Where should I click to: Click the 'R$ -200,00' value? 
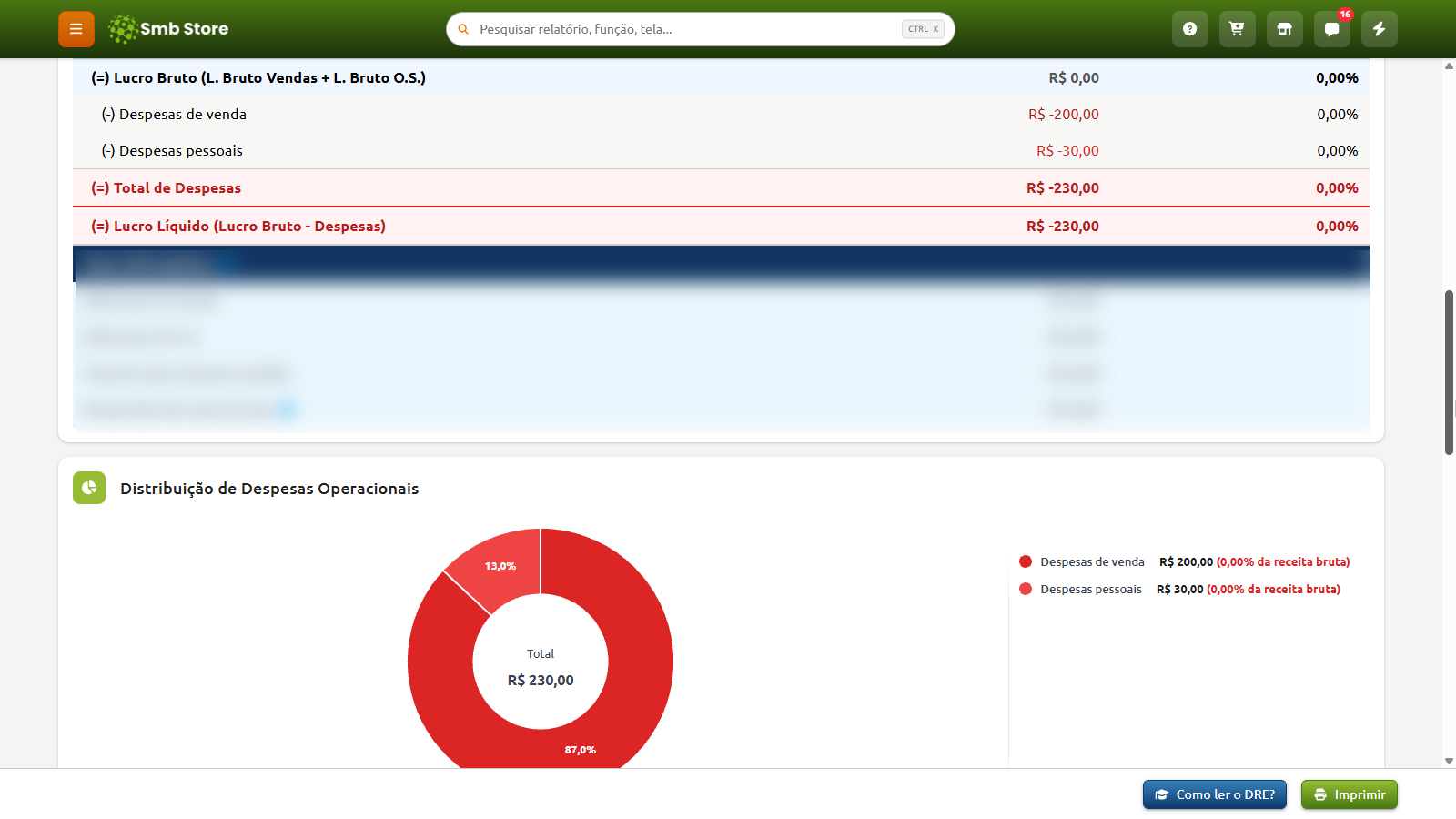pos(1064,114)
